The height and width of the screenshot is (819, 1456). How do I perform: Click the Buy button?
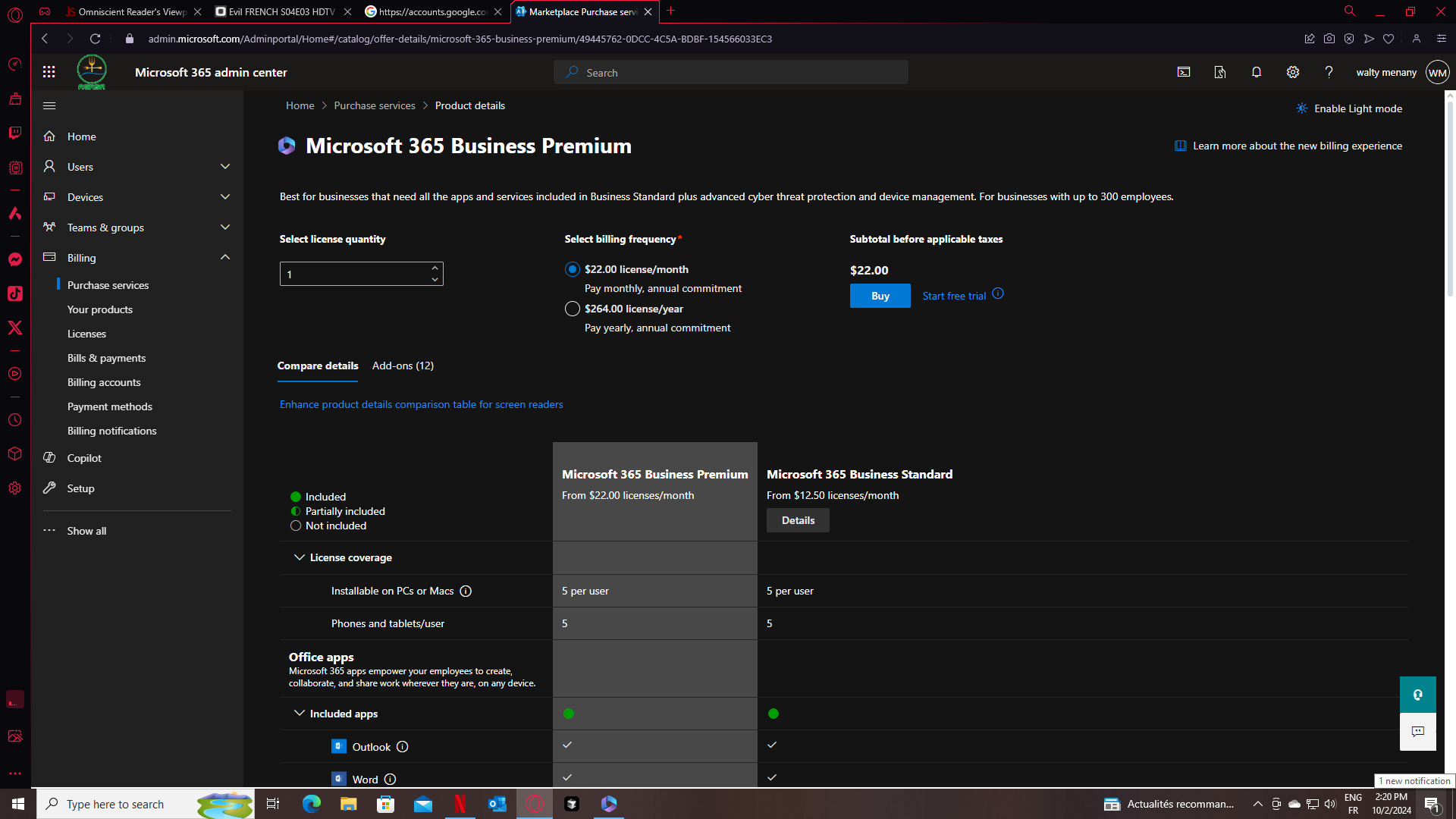pos(880,296)
